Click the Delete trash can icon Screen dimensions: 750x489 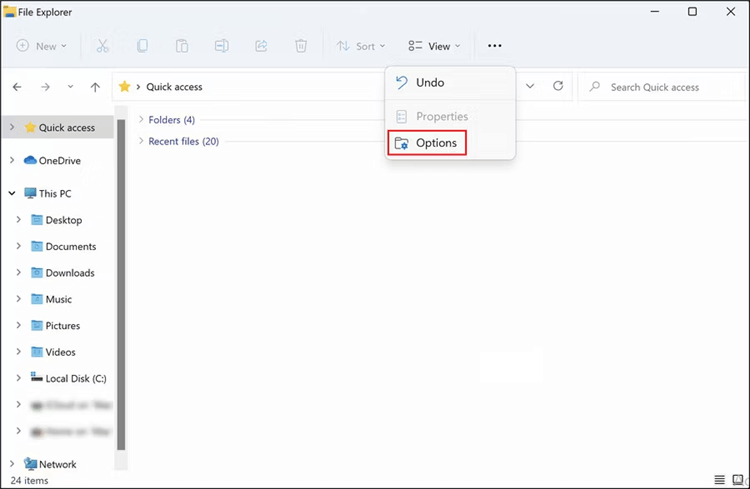(x=301, y=46)
